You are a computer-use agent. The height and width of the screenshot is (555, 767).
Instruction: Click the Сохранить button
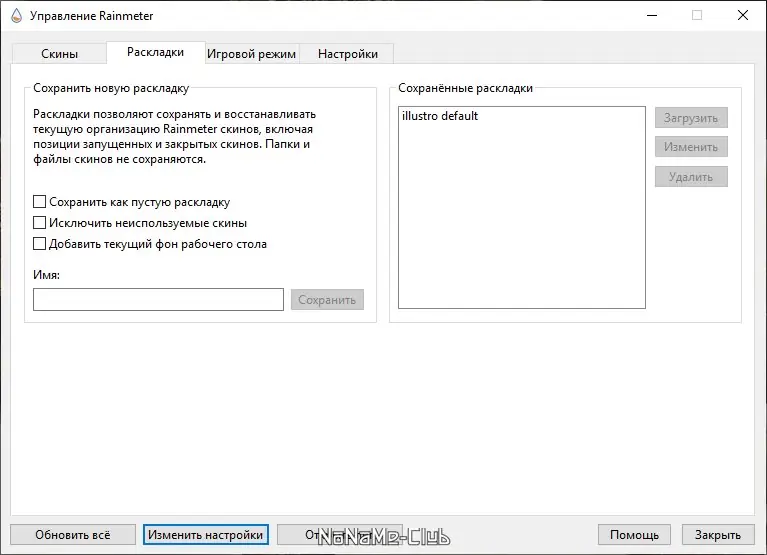(327, 300)
